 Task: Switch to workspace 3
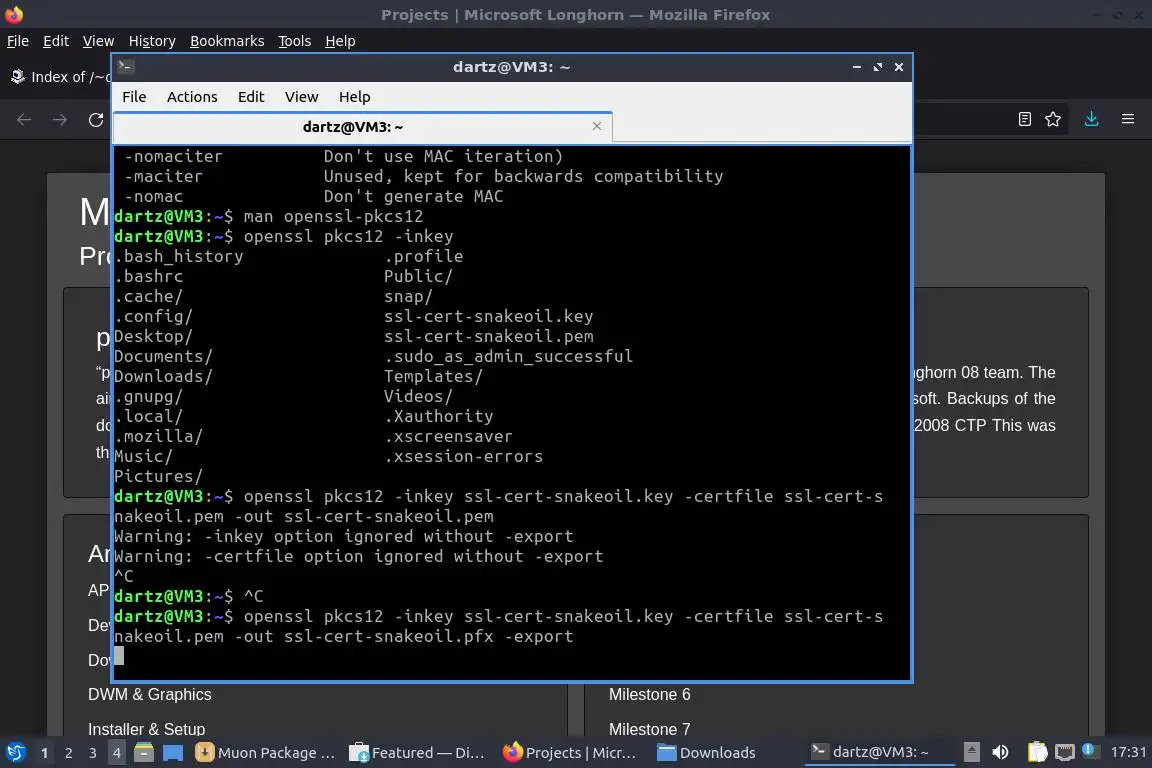pyautogui.click(x=93, y=753)
